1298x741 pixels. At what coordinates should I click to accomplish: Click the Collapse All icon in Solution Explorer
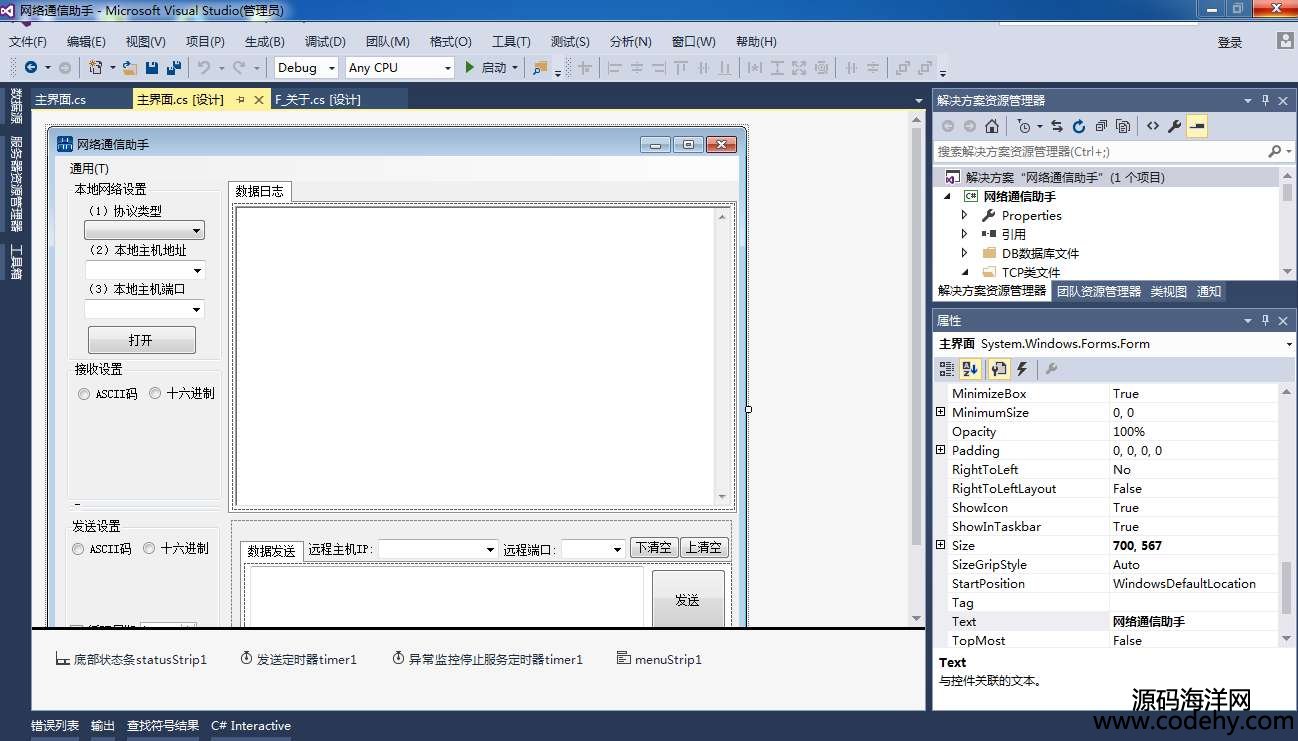coord(1101,126)
